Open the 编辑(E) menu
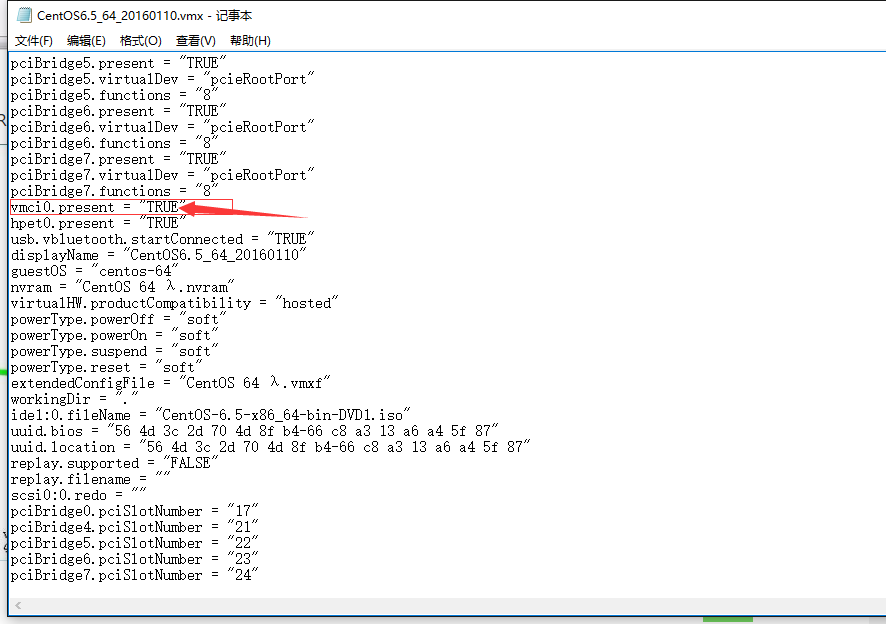886x624 pixels. (86, 41)
